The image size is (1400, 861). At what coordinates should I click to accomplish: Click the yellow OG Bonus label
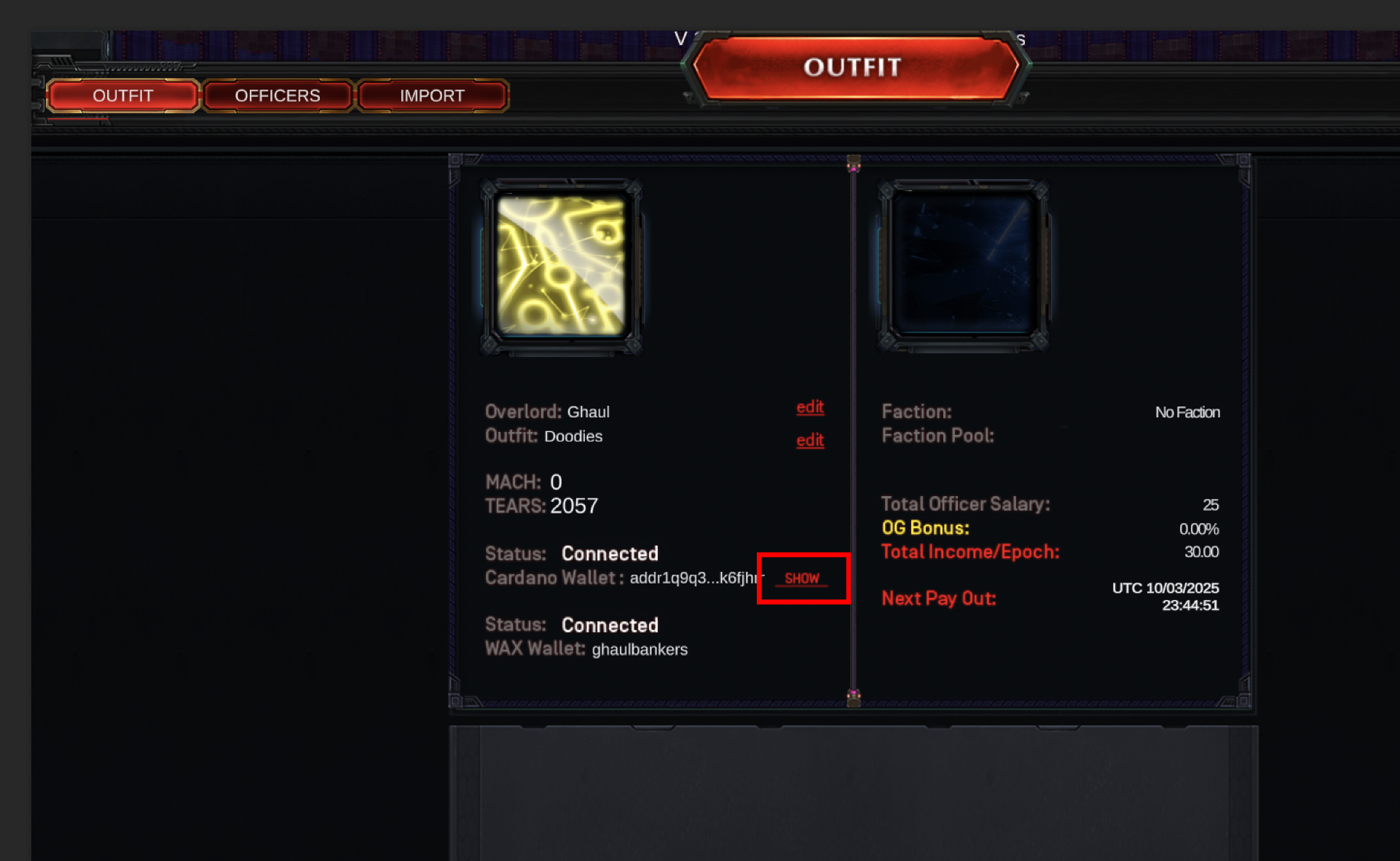[x=925, y=528]
